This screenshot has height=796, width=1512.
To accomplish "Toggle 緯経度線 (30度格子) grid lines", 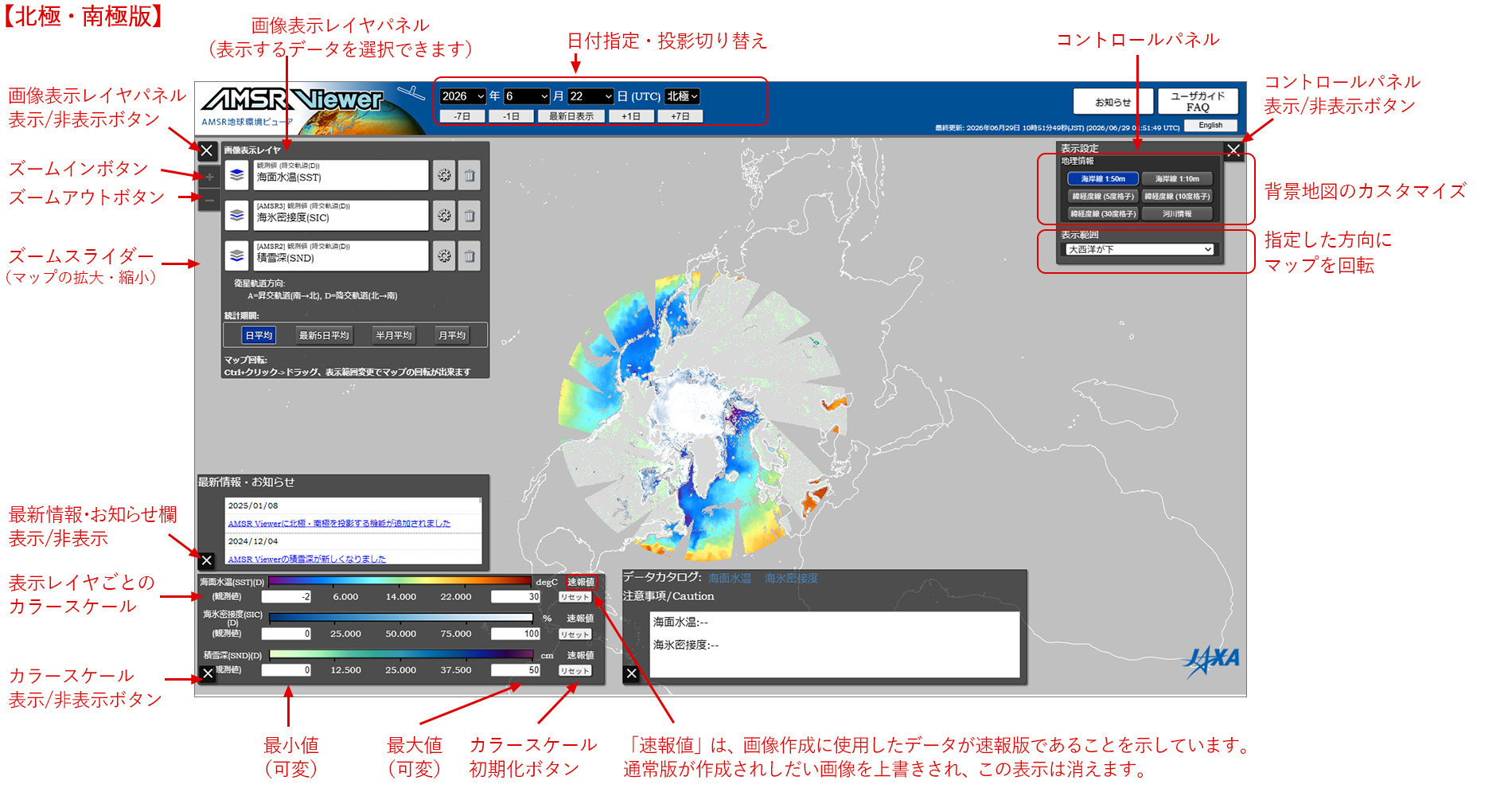I will [x=1103, y=214].
